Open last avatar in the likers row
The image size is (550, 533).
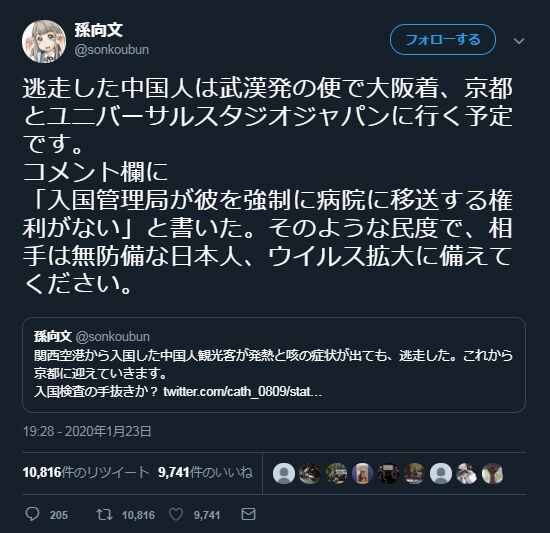coord(492,473)
